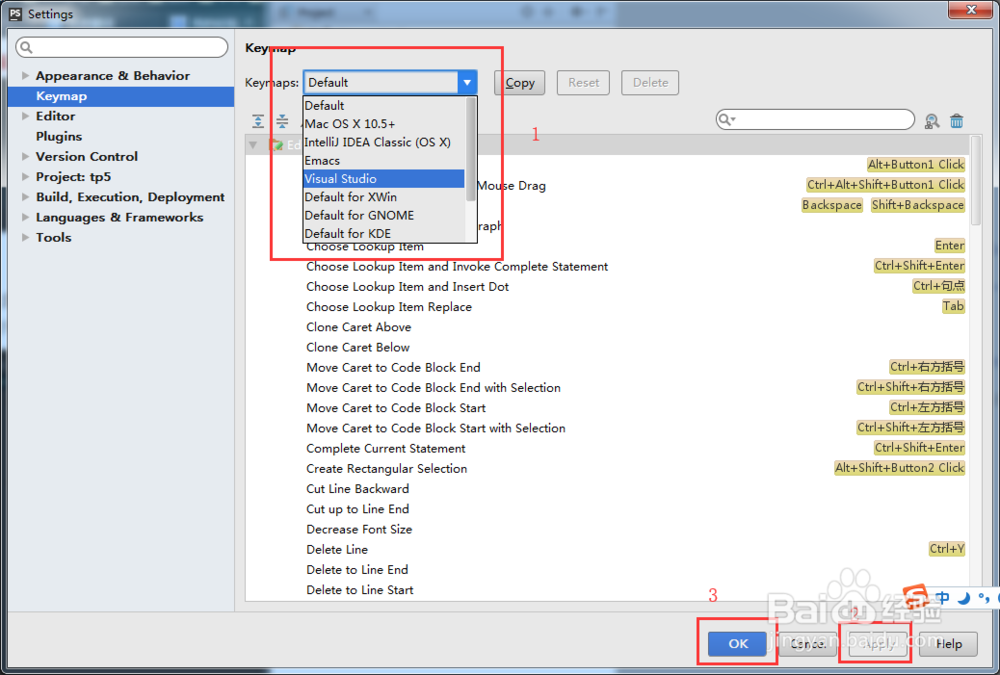Select Choose Lookup Item and Insert Dot
Image resolution: width=1000 pixels, height=675 pixels.
coord(408,286)
